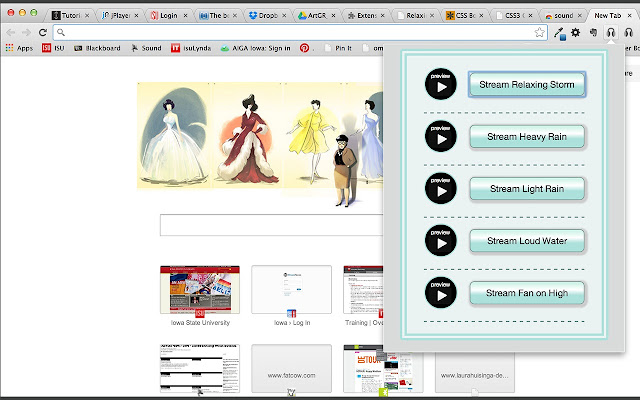Open the Pin It bookmark

pos(338,48)
